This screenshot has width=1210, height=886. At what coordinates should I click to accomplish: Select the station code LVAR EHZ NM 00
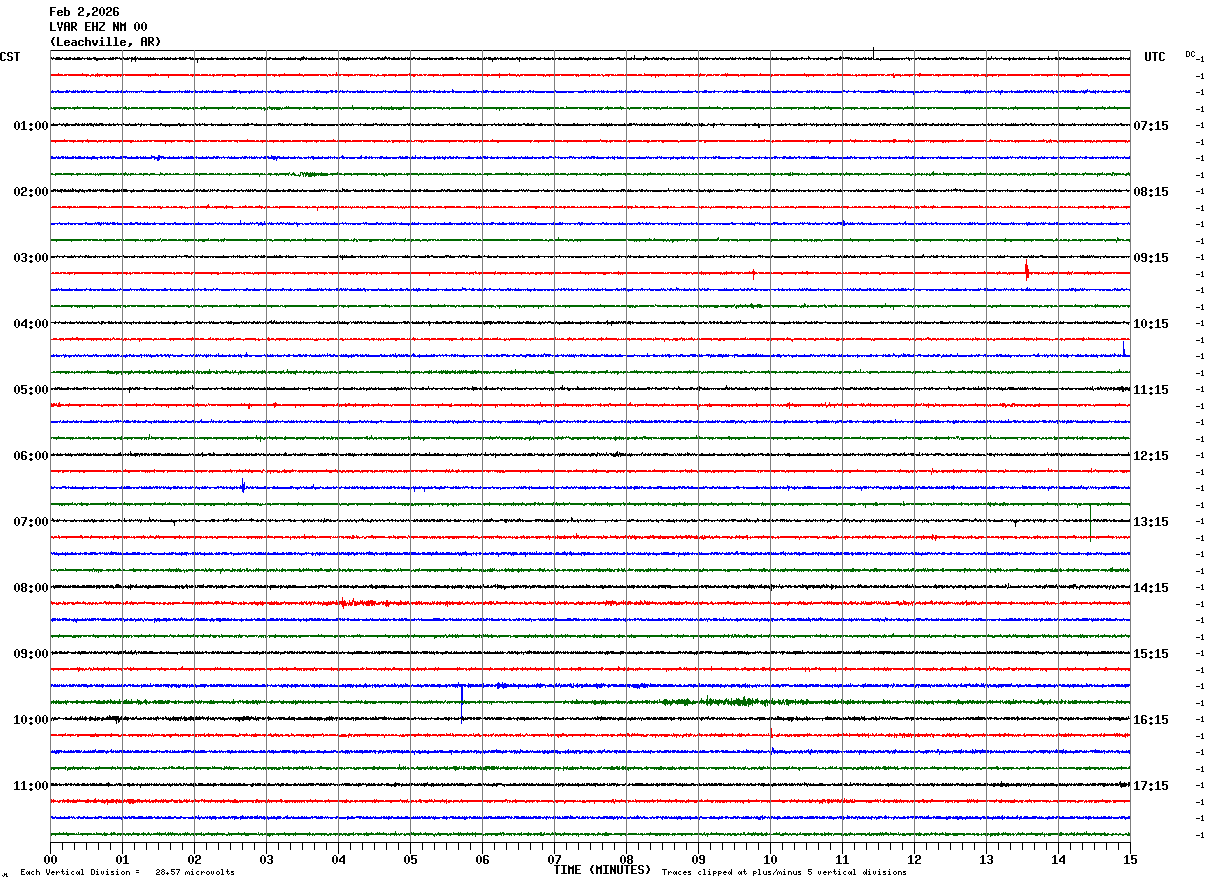click(98, 27)
